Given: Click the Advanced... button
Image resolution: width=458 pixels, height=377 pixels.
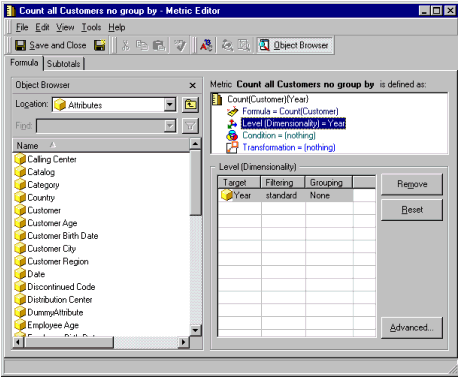Looking at the screenshot, I should [412, 328].
